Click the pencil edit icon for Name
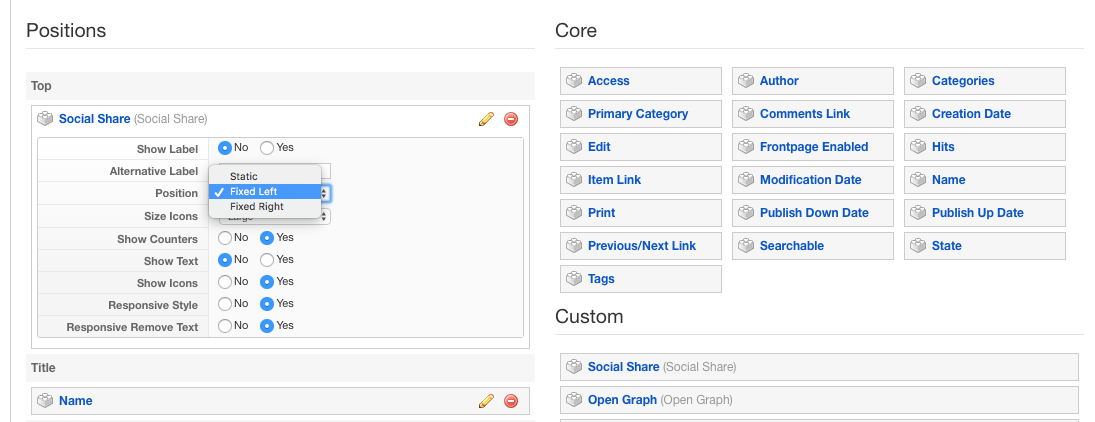 pyautogui.click(x=486, y=401)
